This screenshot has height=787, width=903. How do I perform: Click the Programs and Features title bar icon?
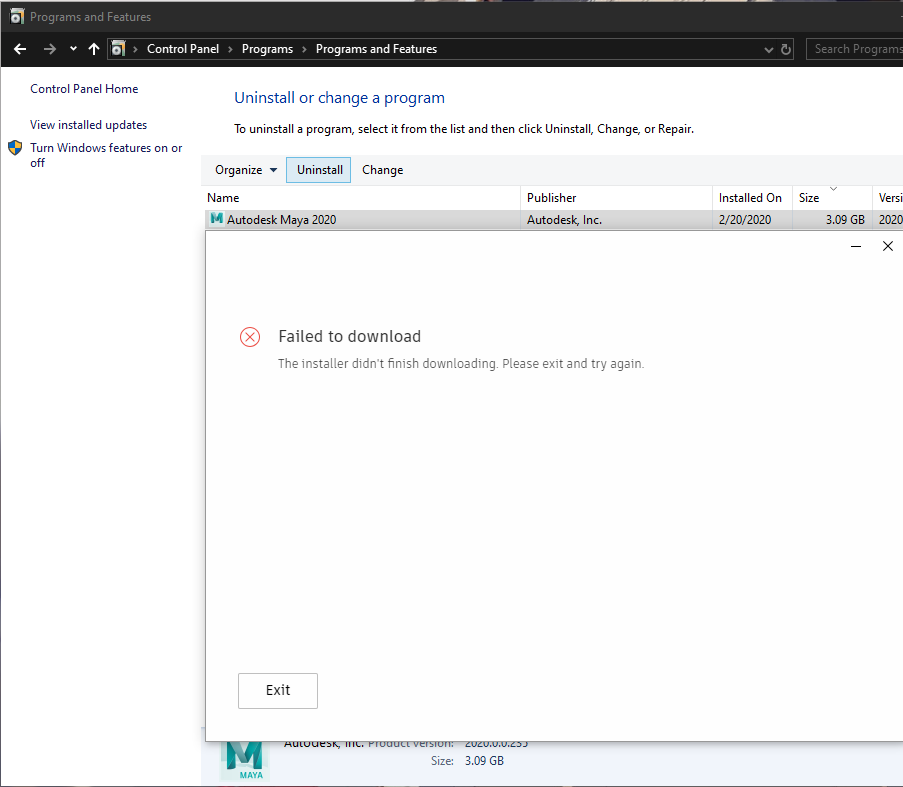pos(17,17)
